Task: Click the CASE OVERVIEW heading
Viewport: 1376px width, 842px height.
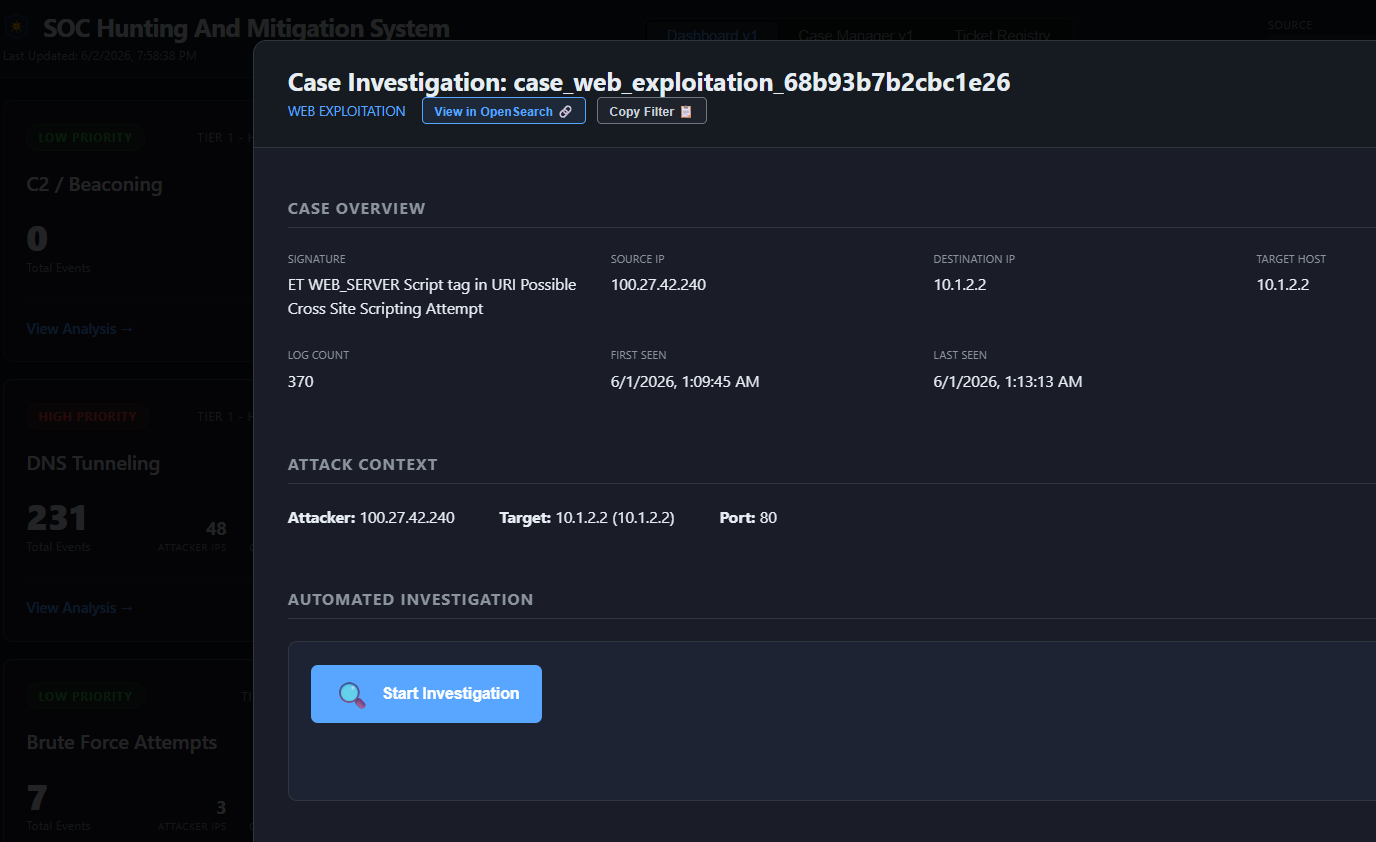Action: point(357,209)
